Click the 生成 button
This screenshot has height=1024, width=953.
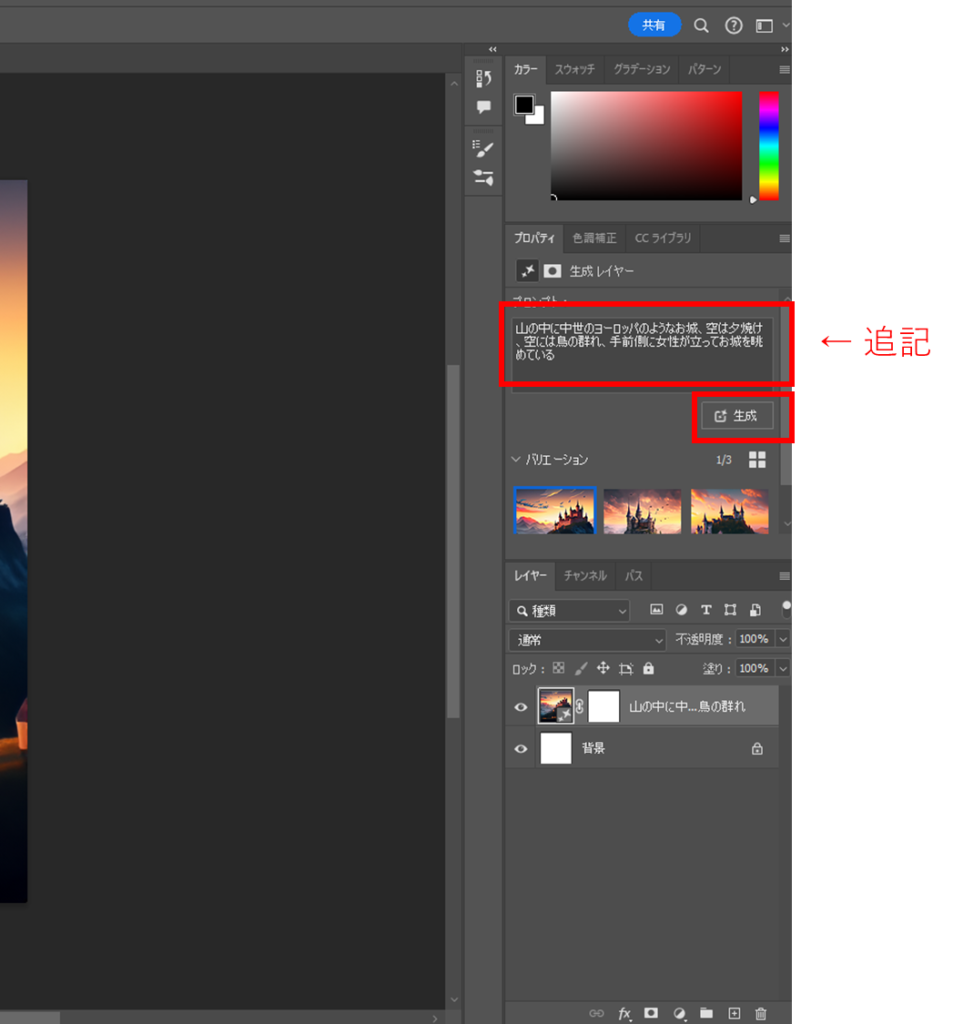(737, 416)
